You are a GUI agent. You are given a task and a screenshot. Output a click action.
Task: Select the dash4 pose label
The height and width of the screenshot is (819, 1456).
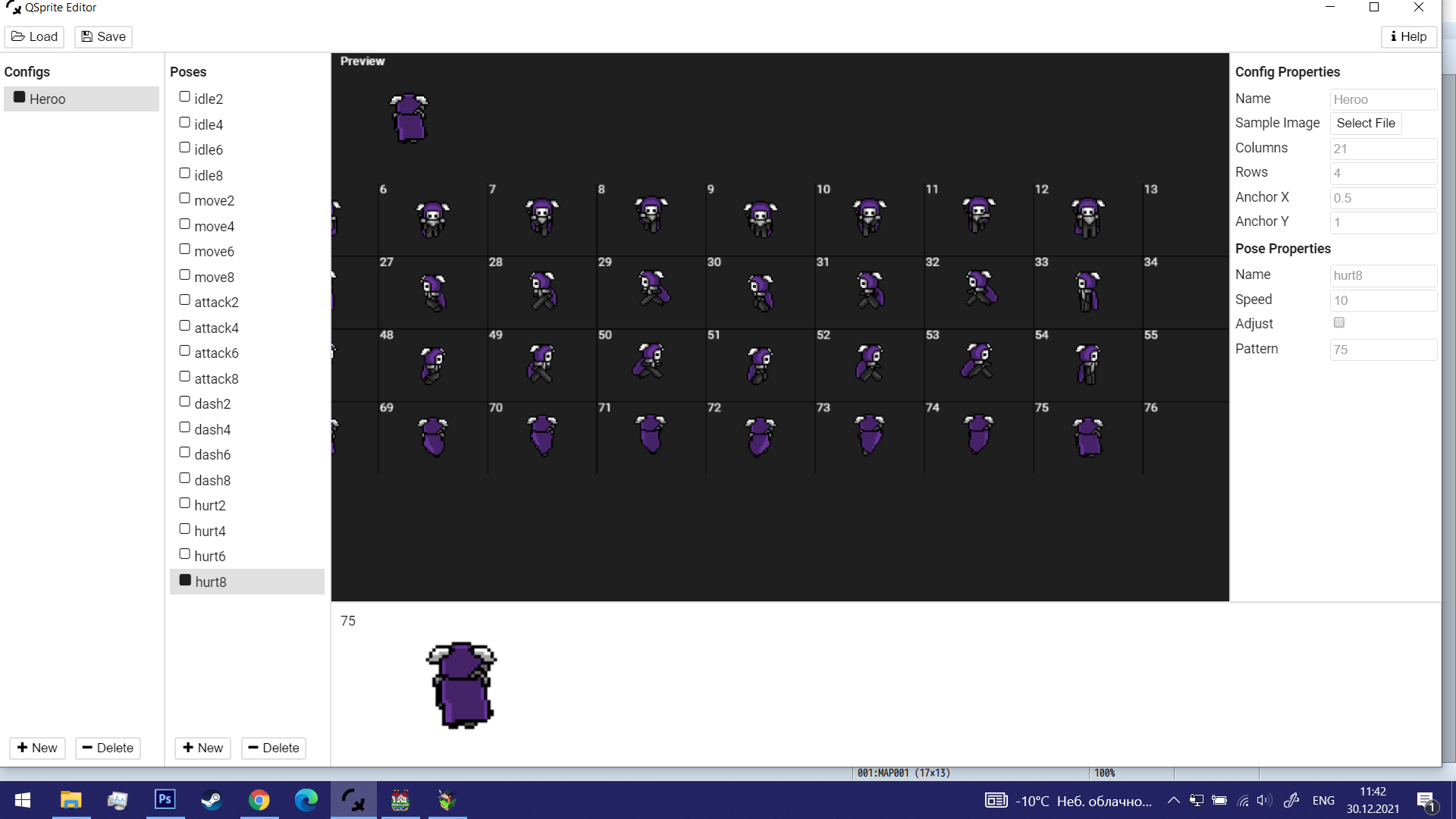tap(212, 429)
